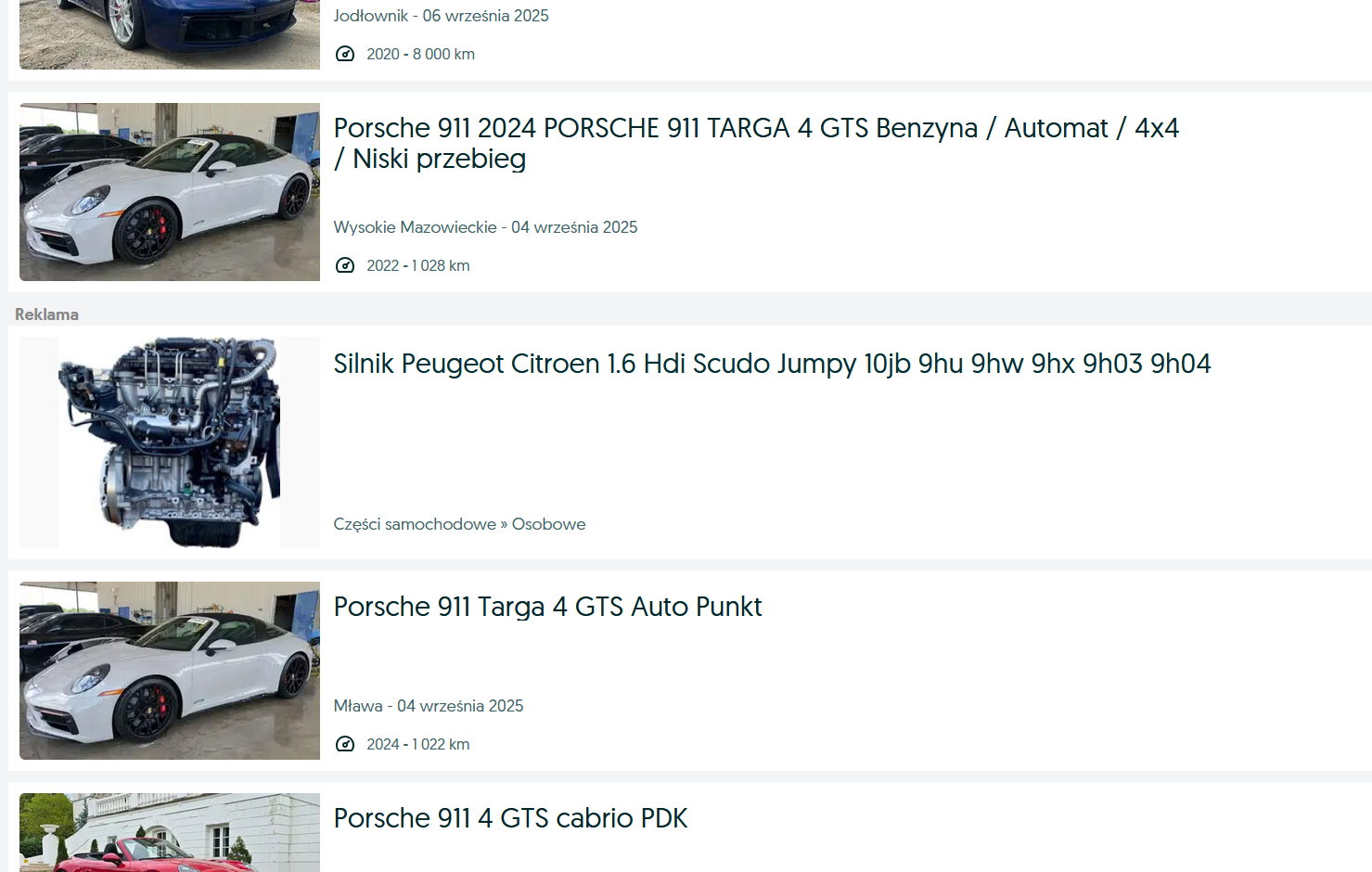Click the odometer icon beside 2022 - 1 028 km
The height and width of the screenshot is (872, 1372).
[345, 265]
